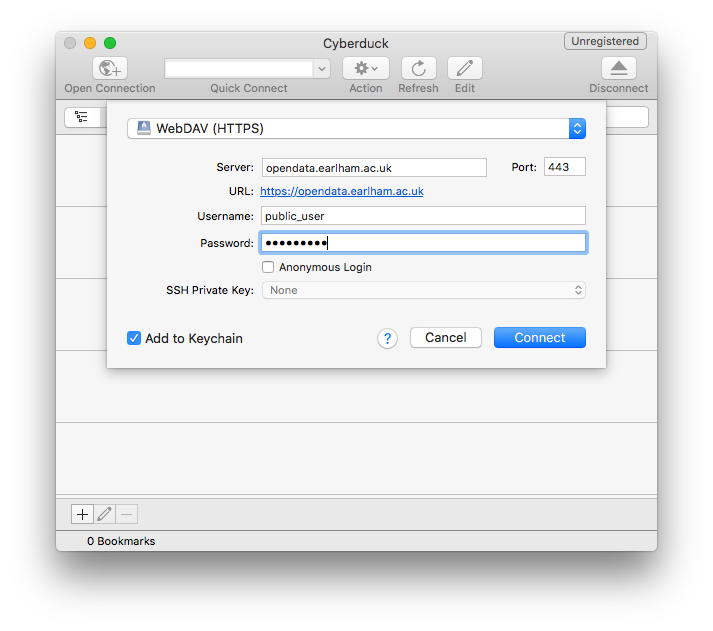Click the Refresh toolbar icon
This screenshot has height=631, width=713.
[x=418, y=68]
